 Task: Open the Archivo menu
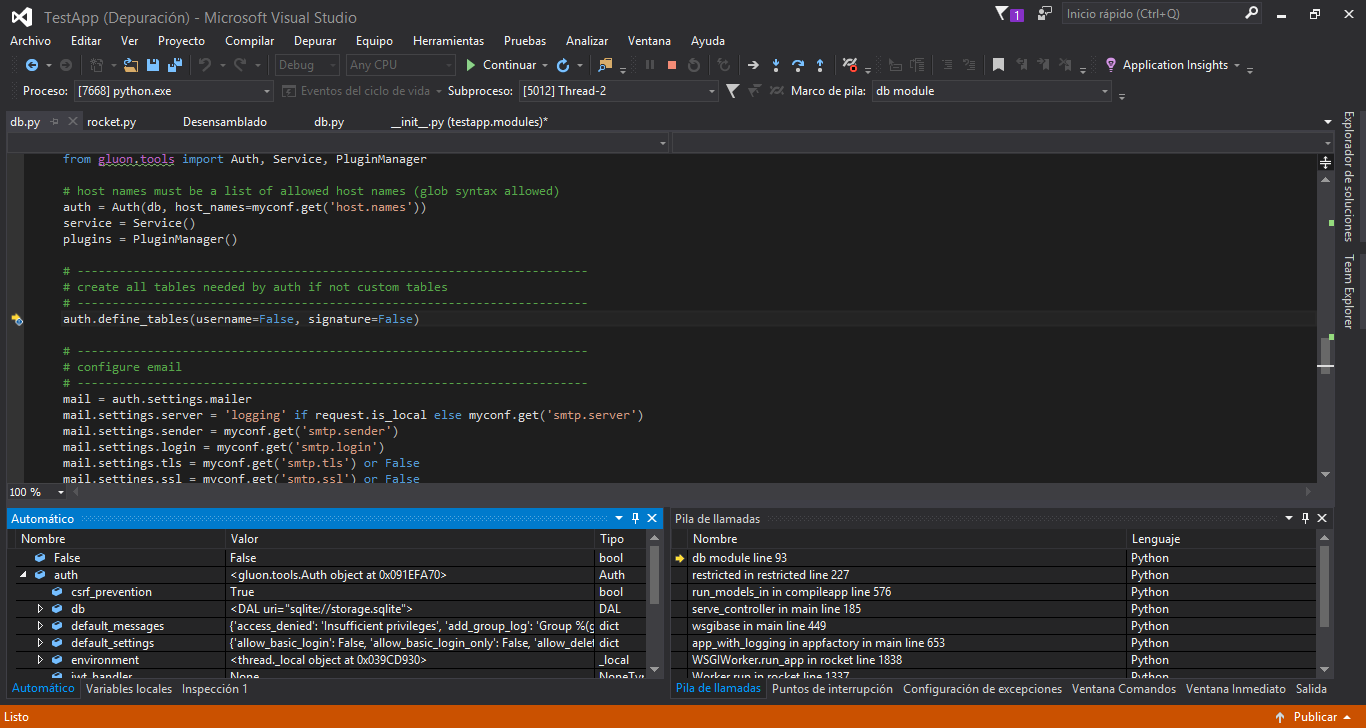click(x=30, y=41)
